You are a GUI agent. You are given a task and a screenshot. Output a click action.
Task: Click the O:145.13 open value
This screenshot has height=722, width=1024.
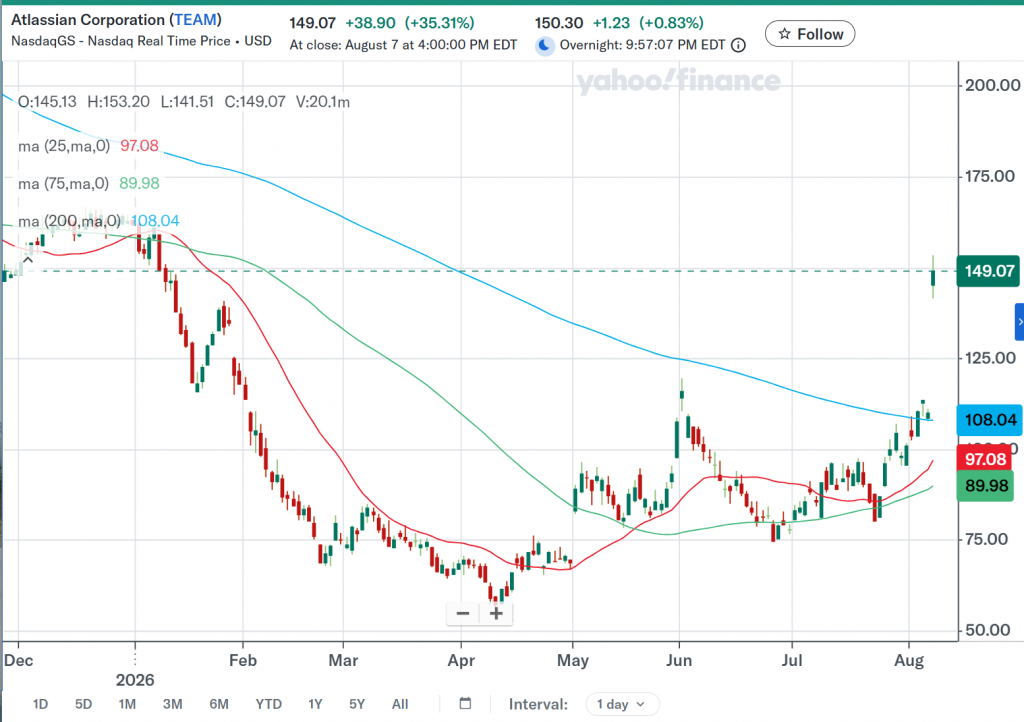(x=47, y=102)
